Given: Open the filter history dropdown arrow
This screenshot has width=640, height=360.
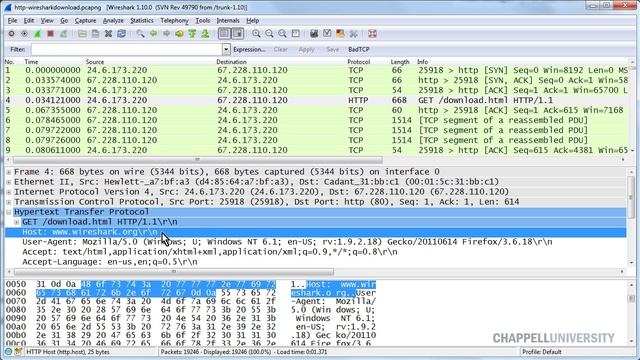Looking at the screenshot, I should pyautogui.click(x=226, y=49).
